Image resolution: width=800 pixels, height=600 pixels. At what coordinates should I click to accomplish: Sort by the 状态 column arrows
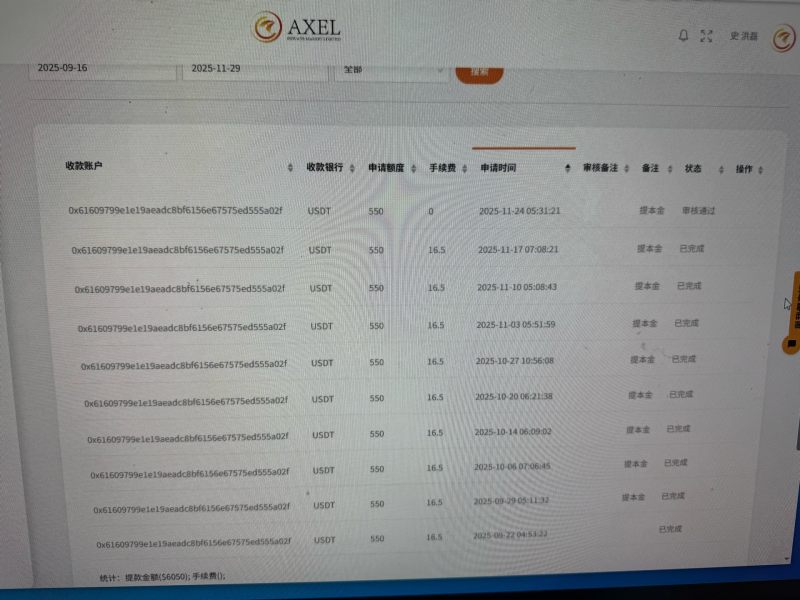(x=721, y=169)
